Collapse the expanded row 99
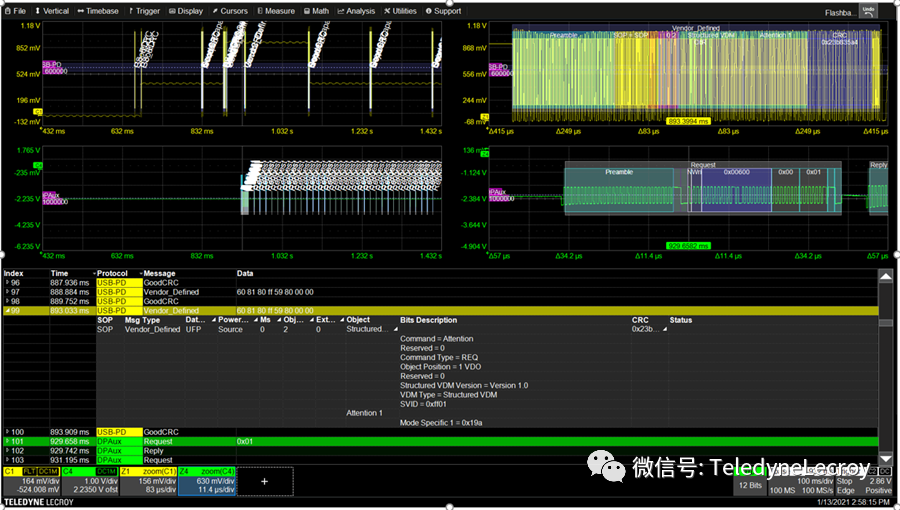Screen dimensions: 900x510 tap(6, 311)
